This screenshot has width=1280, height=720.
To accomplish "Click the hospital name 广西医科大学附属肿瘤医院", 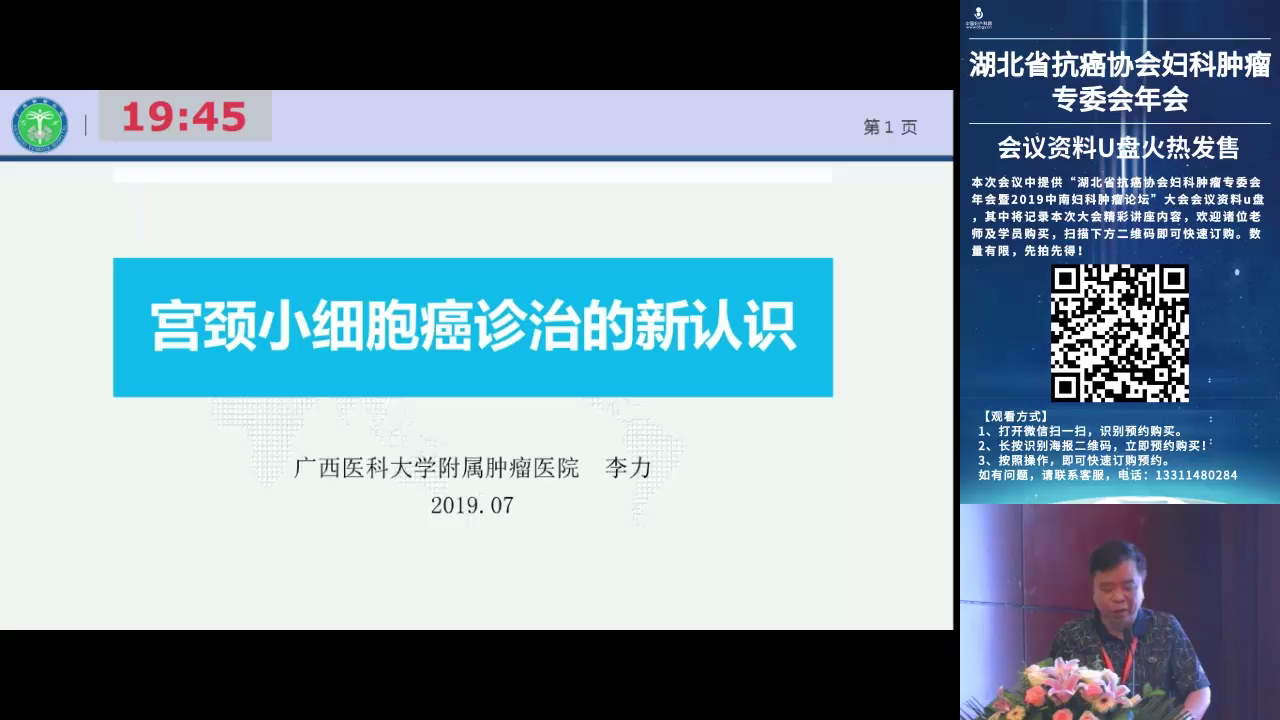I will pos(436,468).
